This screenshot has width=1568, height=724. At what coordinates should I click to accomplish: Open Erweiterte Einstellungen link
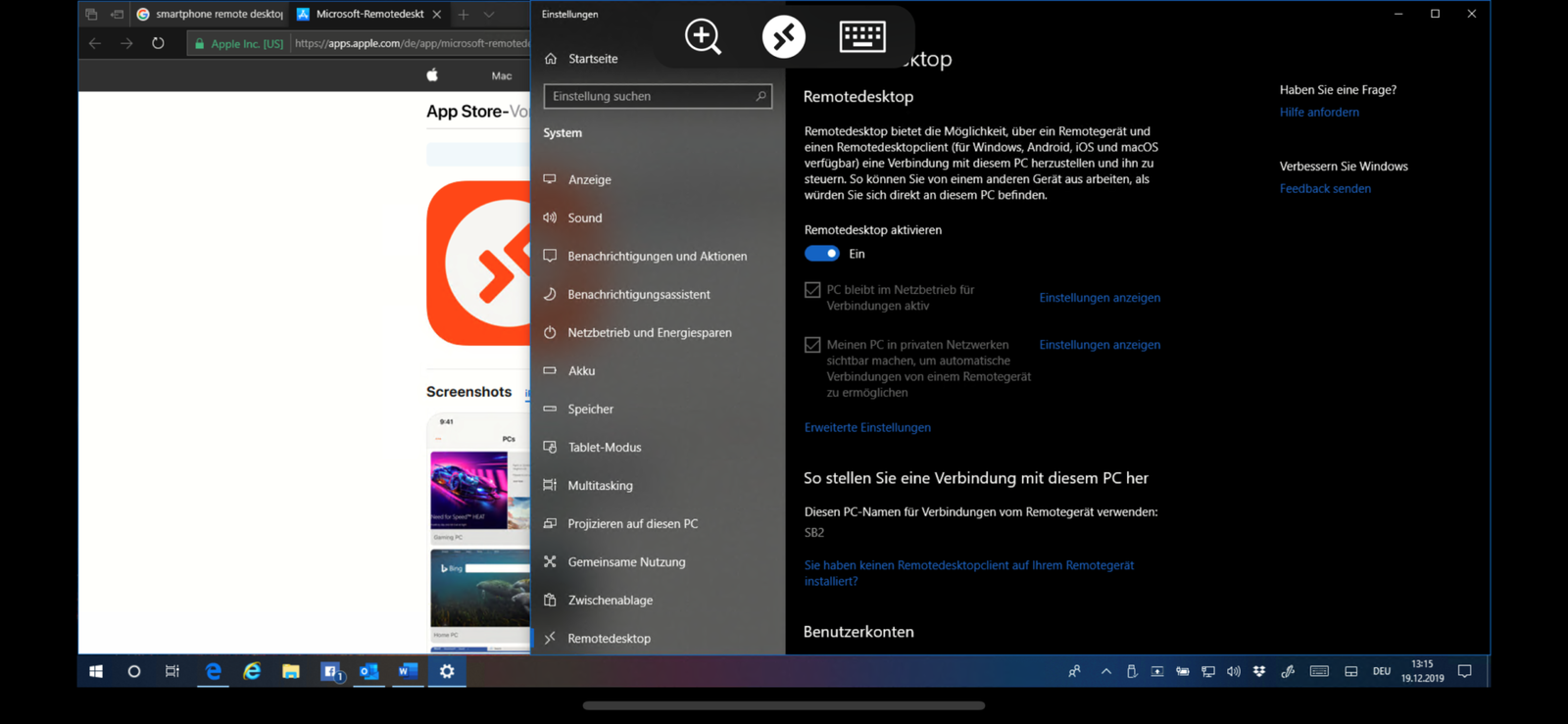pyautogui.click(x=867, y=427)
